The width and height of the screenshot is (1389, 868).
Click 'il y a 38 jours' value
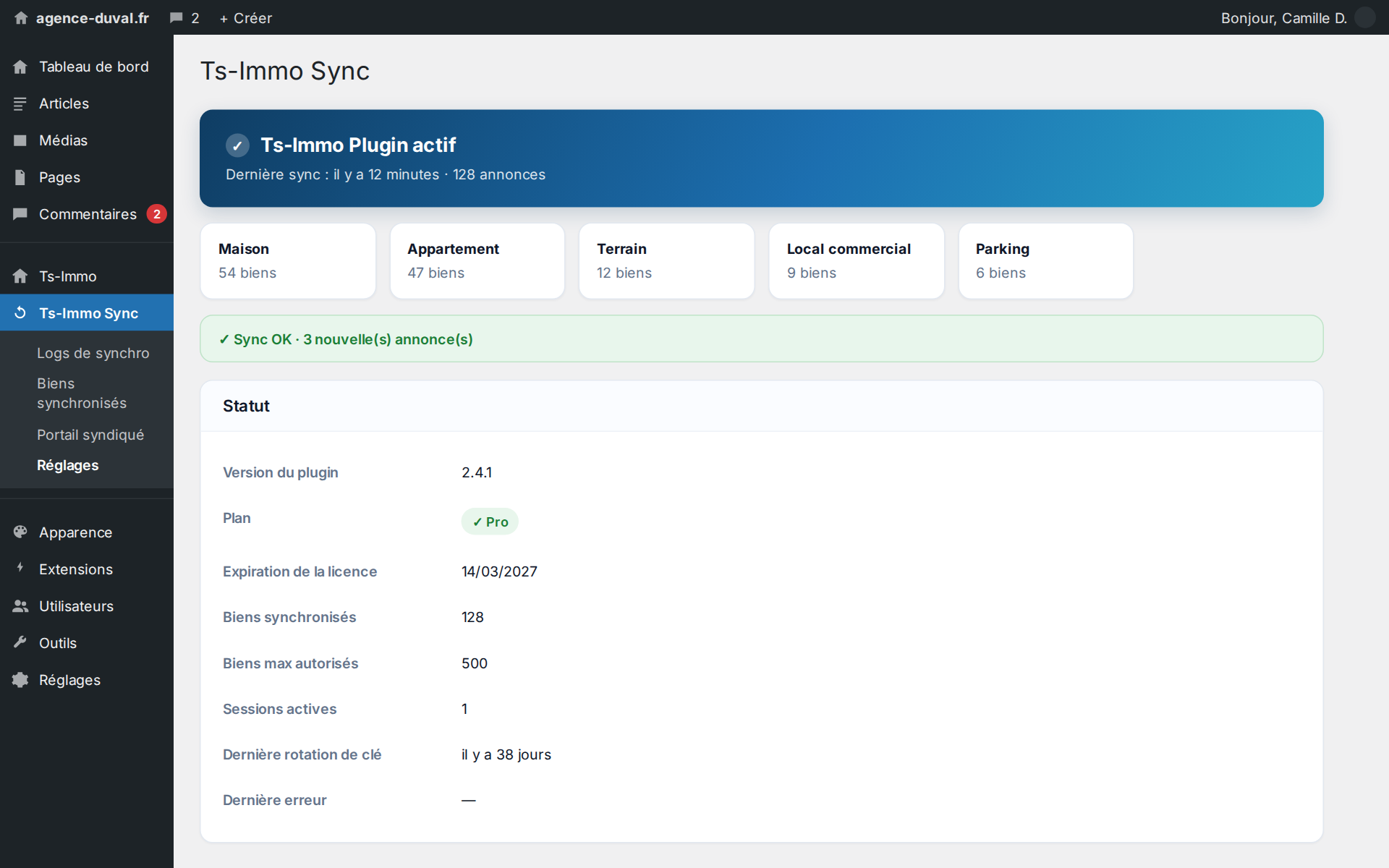(x=506, y=754)
